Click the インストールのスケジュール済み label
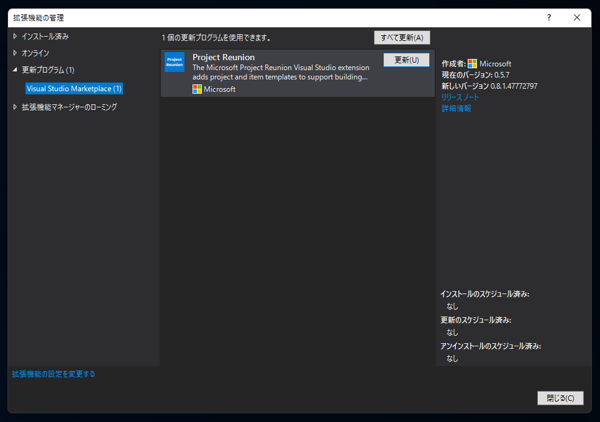Screen dimensions: 600x422 485,294
